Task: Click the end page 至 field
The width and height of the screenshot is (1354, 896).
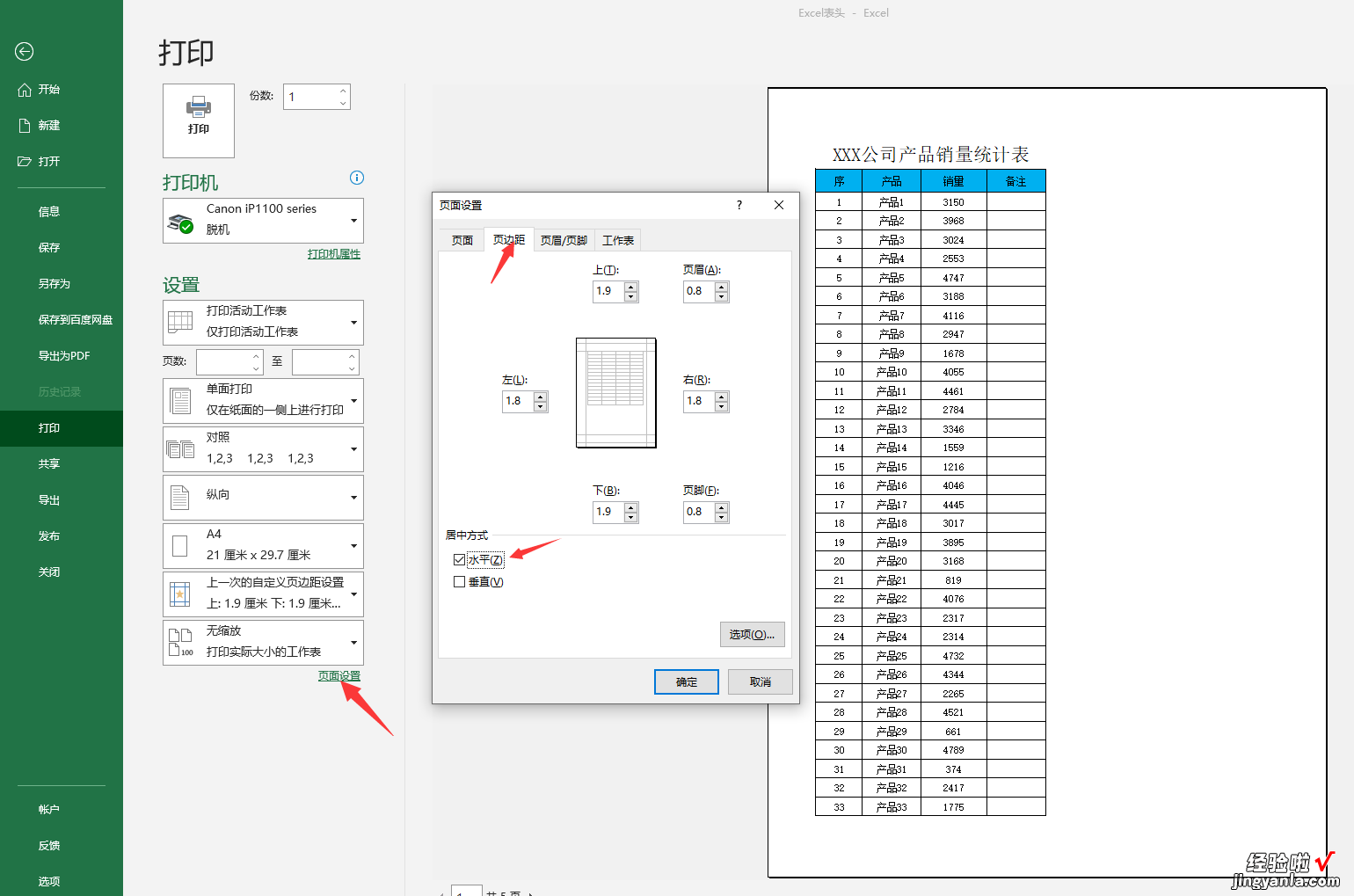Action: click(x=320, y=361)
